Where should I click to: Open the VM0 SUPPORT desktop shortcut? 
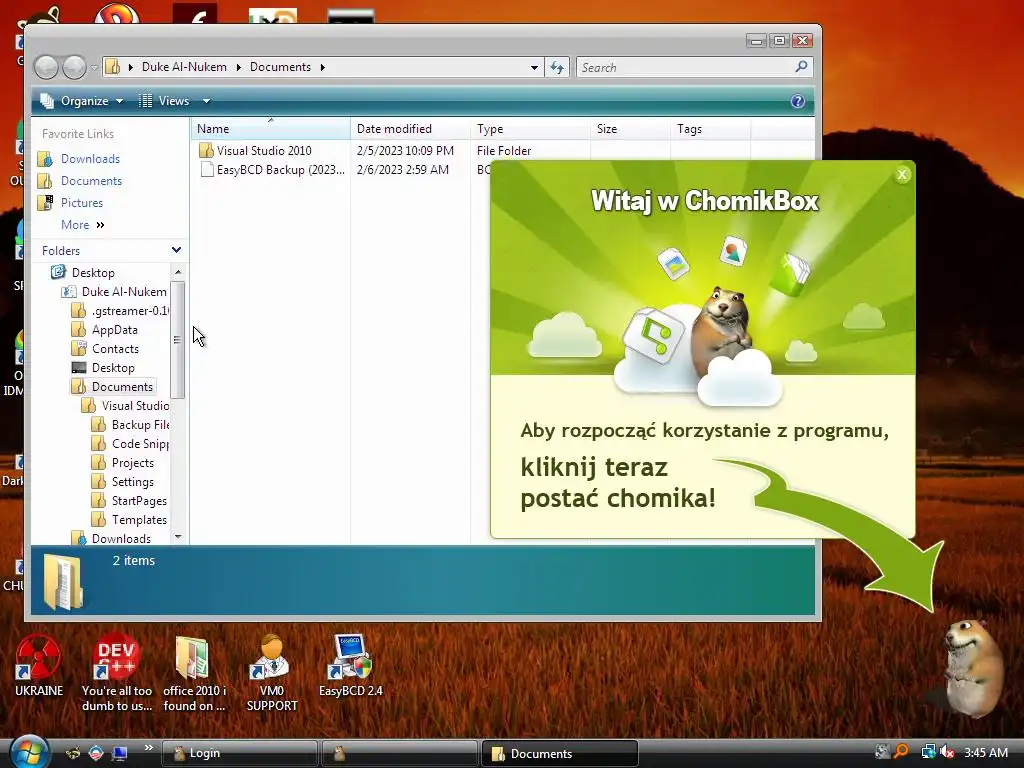272,673
